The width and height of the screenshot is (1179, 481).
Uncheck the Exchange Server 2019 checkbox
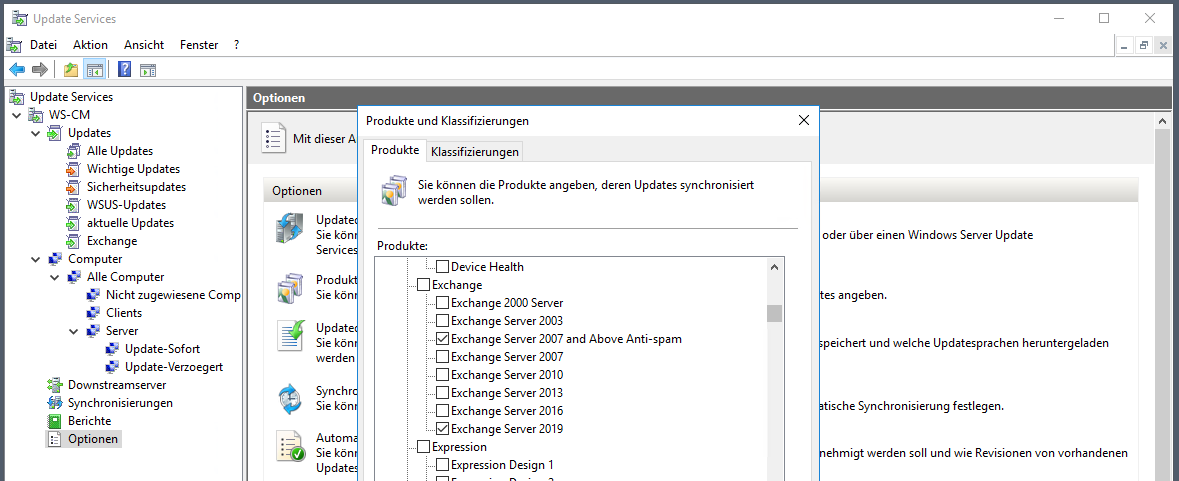442,429
